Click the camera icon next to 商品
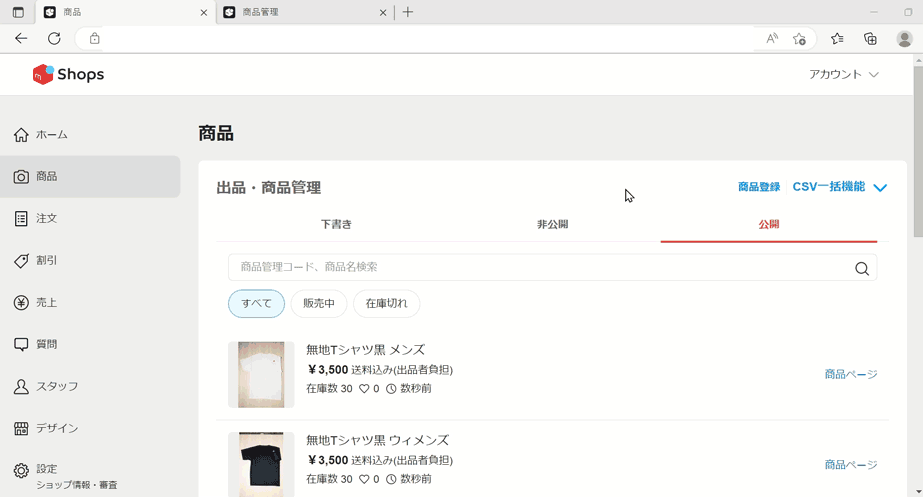This screenshot has height=497, width=923. tap(21, 177)
